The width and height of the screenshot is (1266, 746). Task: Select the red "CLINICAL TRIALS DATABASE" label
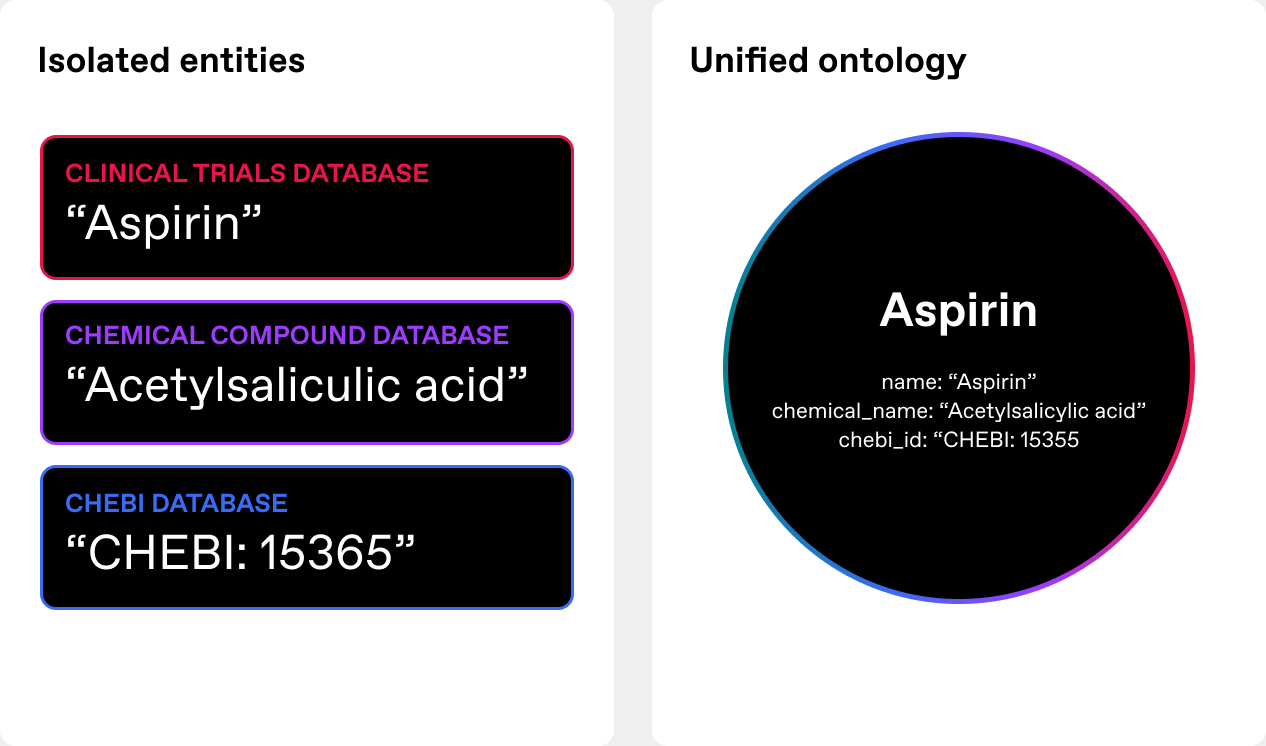(x=247, y=173)
